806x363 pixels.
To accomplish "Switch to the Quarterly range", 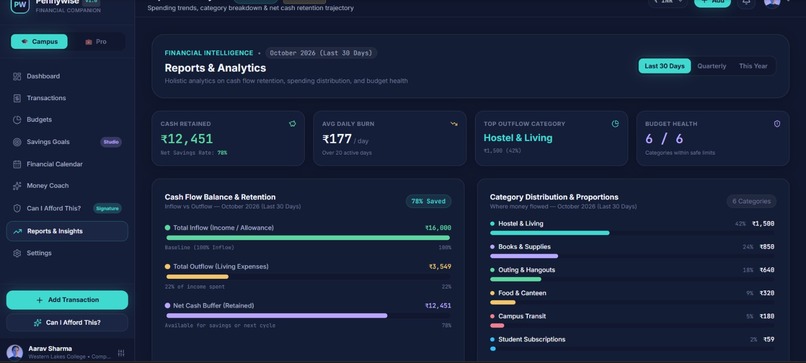I will (711, 66).
